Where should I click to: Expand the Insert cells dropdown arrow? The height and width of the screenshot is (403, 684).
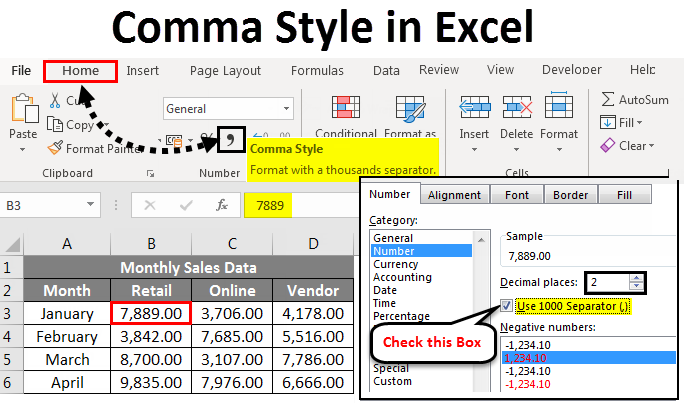click(x=474, y=150)
